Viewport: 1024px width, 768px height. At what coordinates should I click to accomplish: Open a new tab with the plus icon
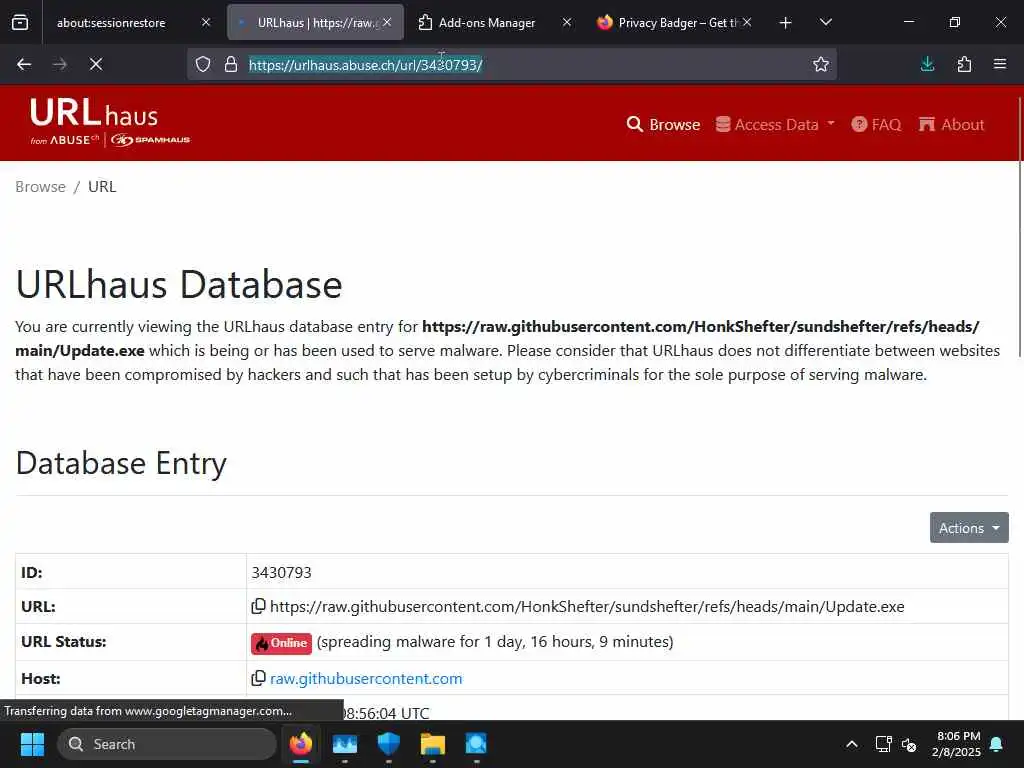tap(786, 23)
